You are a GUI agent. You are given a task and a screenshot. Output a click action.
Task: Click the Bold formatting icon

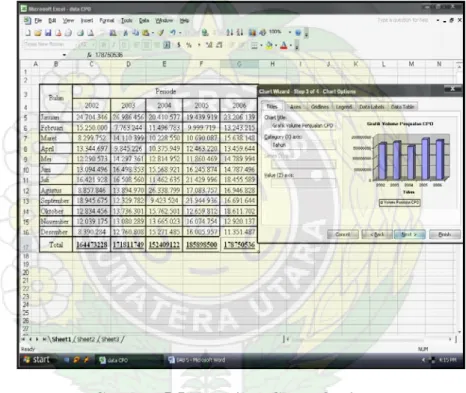104,45
